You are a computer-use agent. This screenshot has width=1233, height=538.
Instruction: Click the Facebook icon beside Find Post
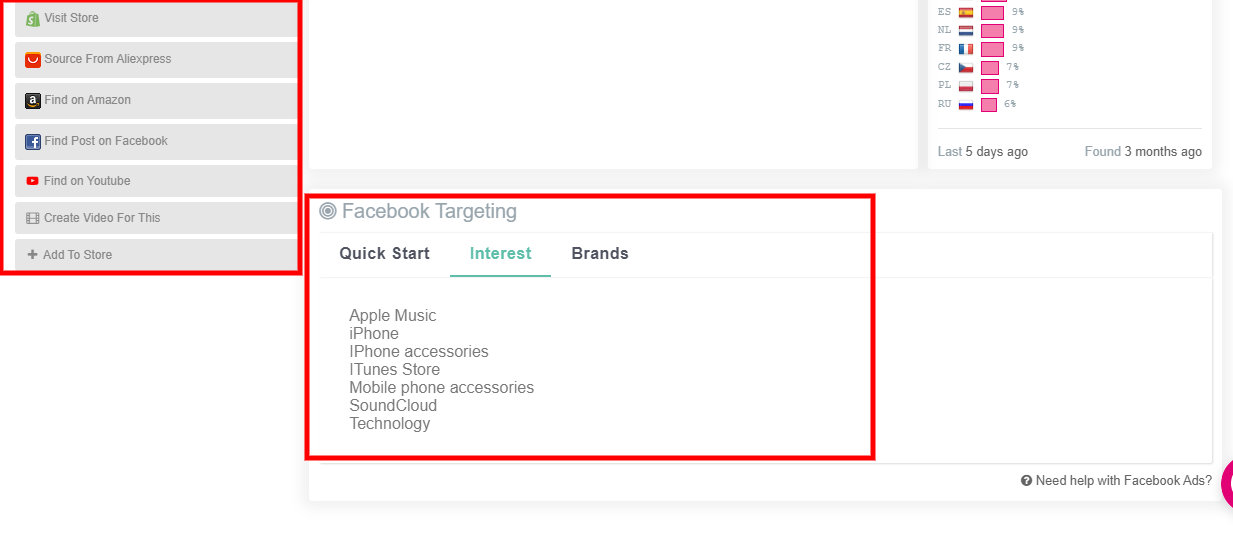[33, 142]
